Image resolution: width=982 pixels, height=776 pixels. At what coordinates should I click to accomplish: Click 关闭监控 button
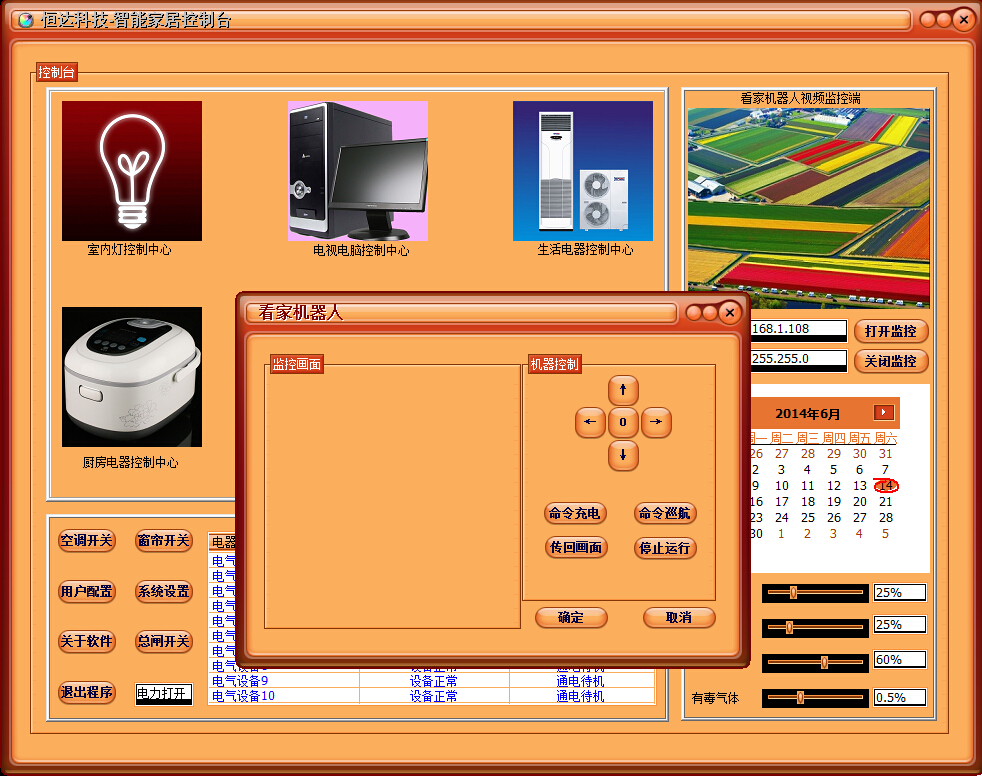pos(891,361)
